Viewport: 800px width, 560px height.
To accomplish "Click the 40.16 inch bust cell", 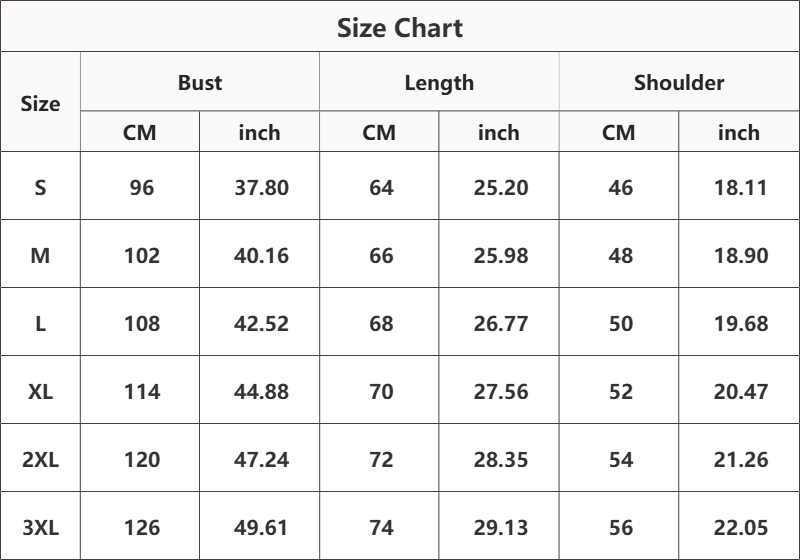I will pyautogui.click(x=260, y=254).
